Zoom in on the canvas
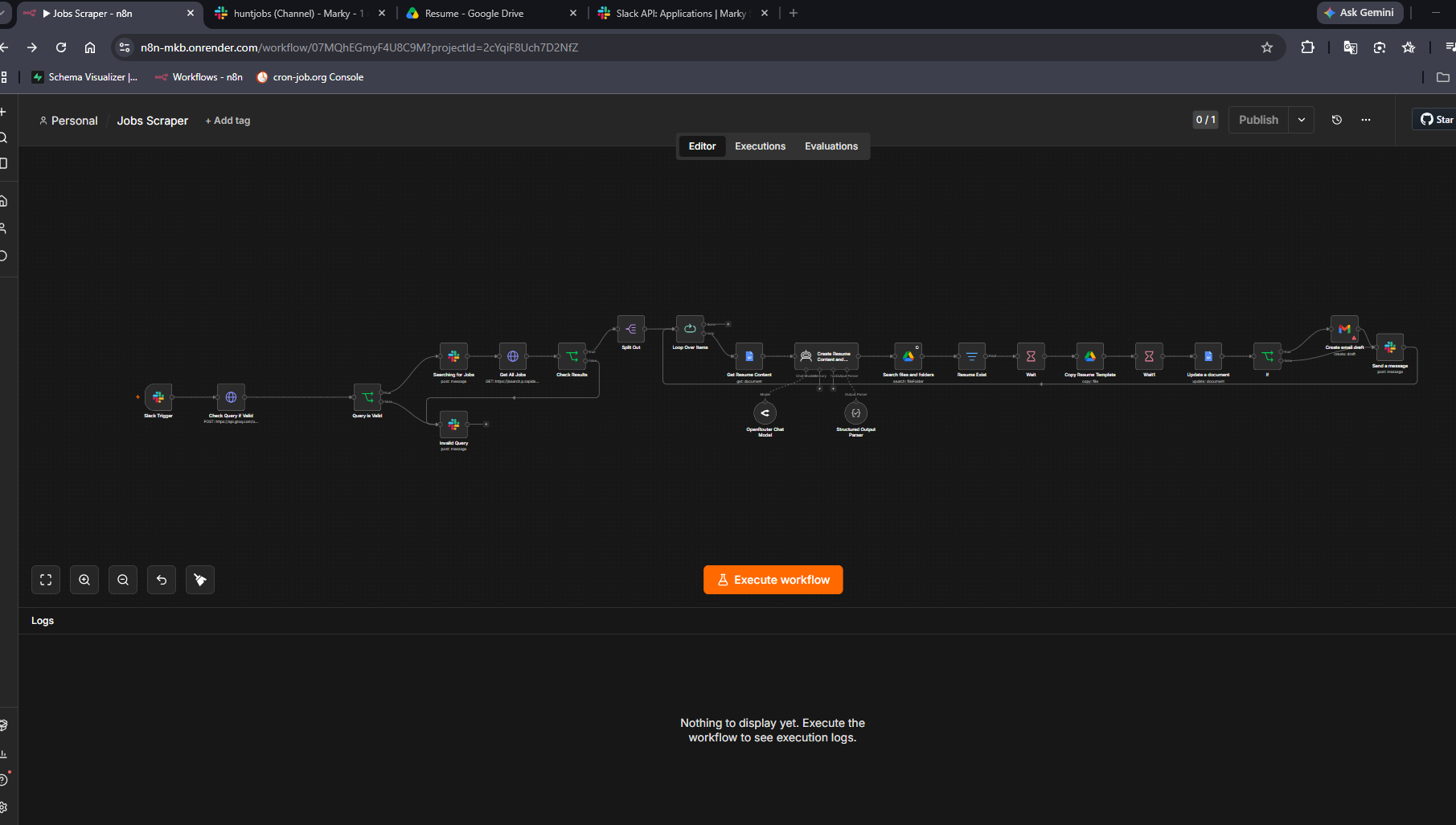The width and height of the screenshot is (1456, 825). tap(84, 580)
